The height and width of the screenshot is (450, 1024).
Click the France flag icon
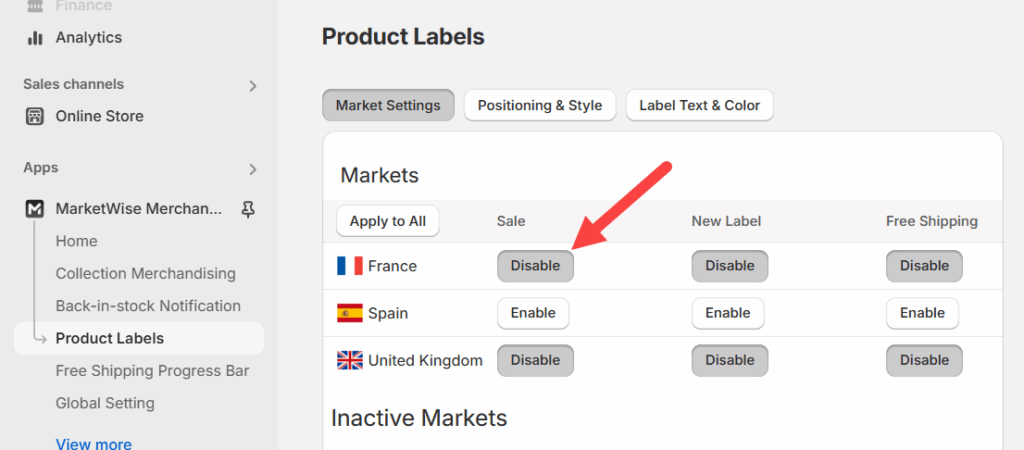point(350,266)
